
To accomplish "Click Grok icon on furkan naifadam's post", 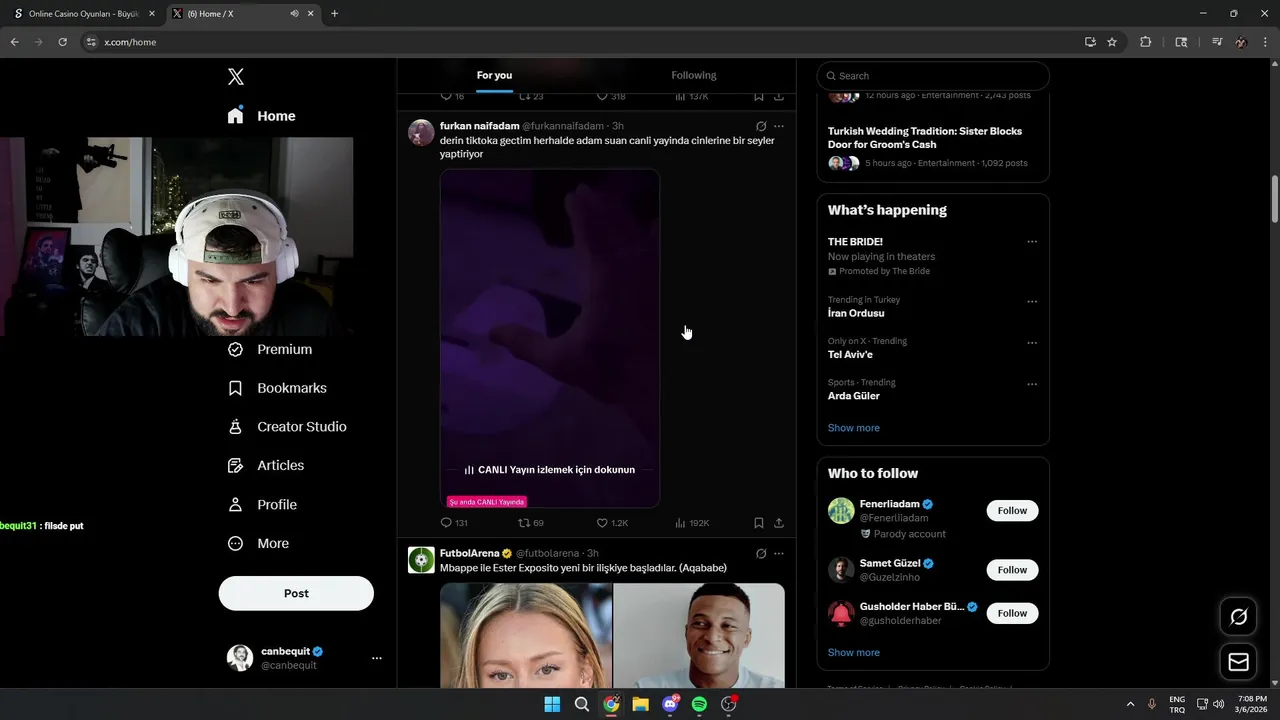I will [761, 127].
